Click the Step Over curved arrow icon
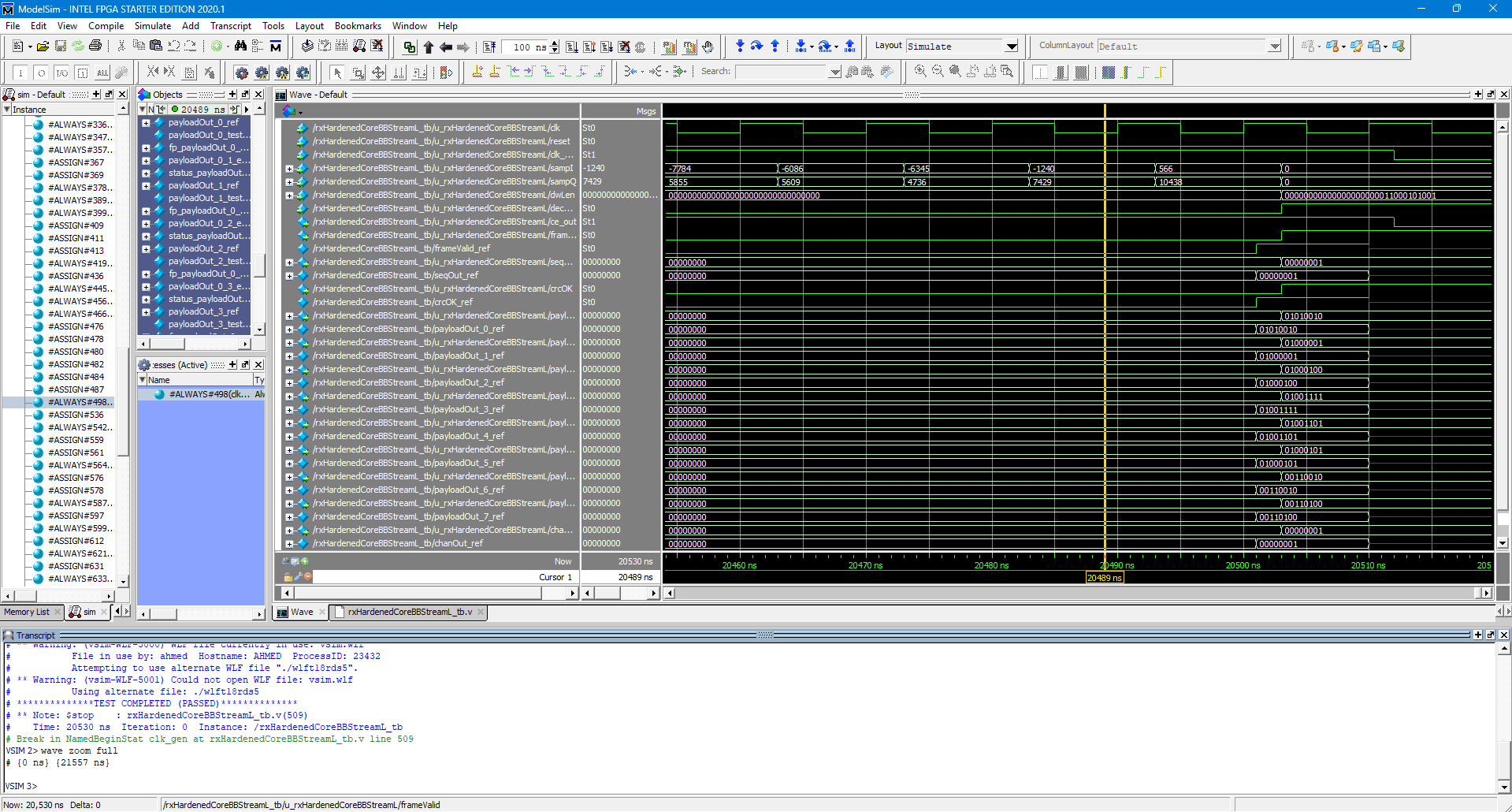This screenshot has height=812, width=1512. pyautogui.click(x=757, y=47)
